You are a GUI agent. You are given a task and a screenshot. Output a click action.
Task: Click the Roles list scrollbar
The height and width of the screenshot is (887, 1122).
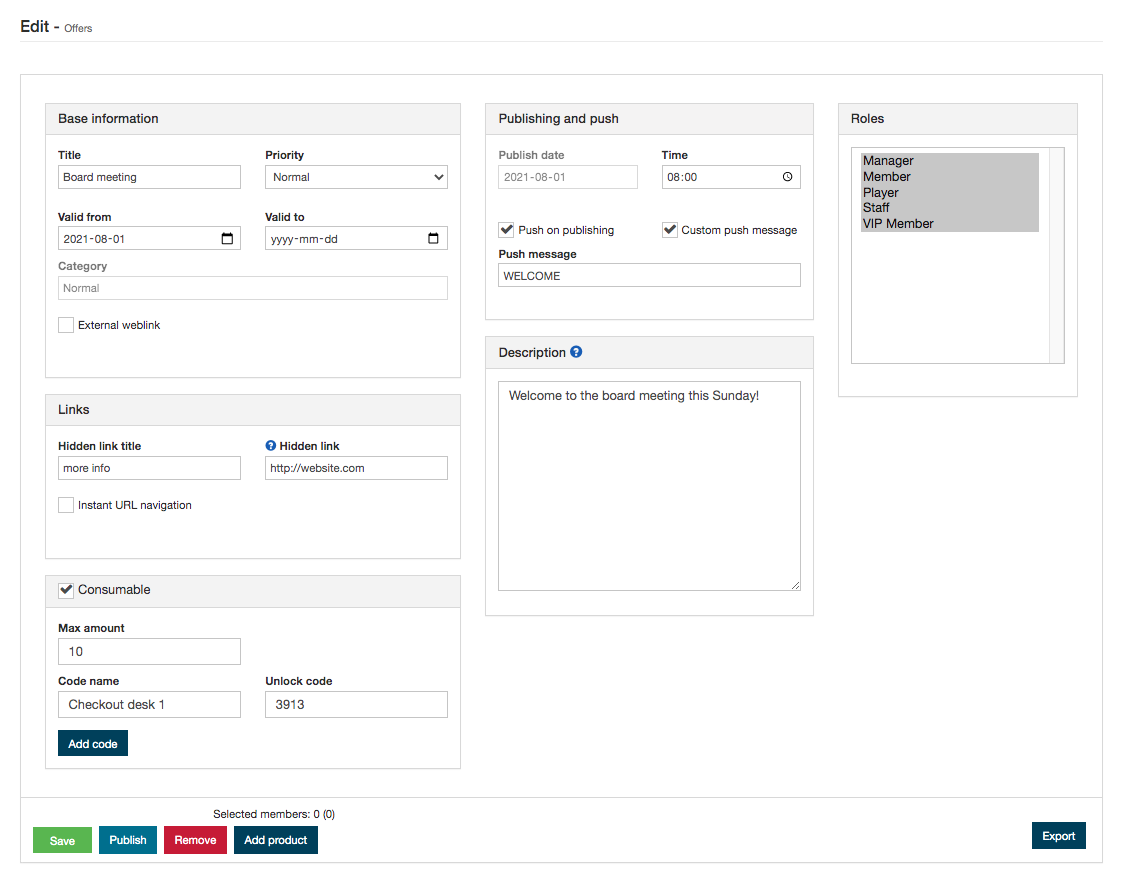[x=1056, y=255]
